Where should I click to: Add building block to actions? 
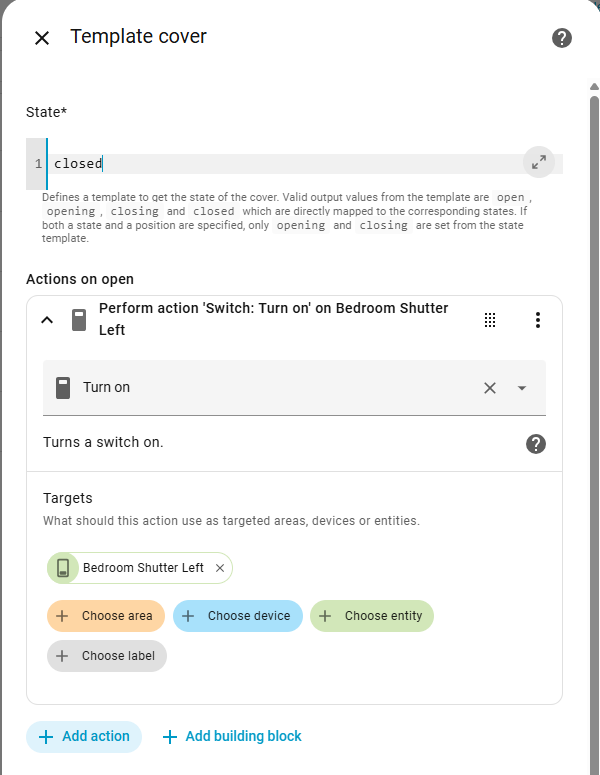(231, 736)
